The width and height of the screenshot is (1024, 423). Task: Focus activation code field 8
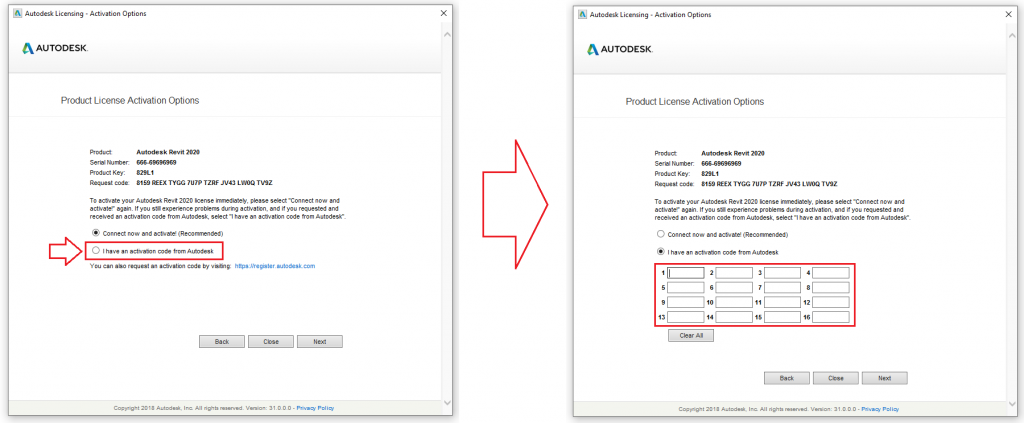[x=831, y=287]
